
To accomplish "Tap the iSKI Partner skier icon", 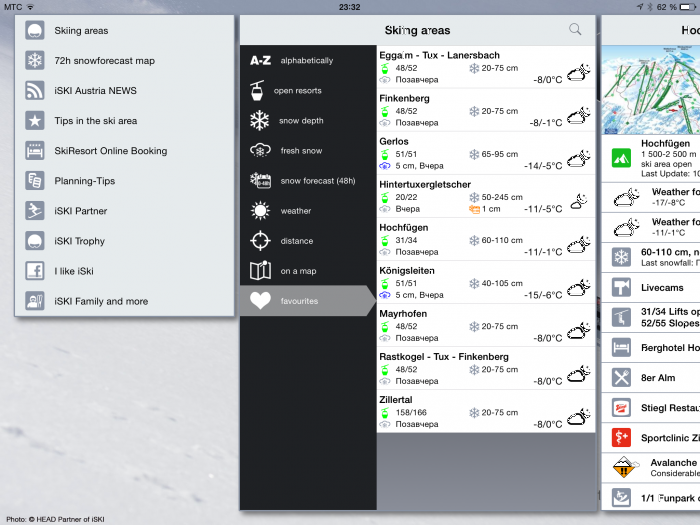I will tap(35, 211).
